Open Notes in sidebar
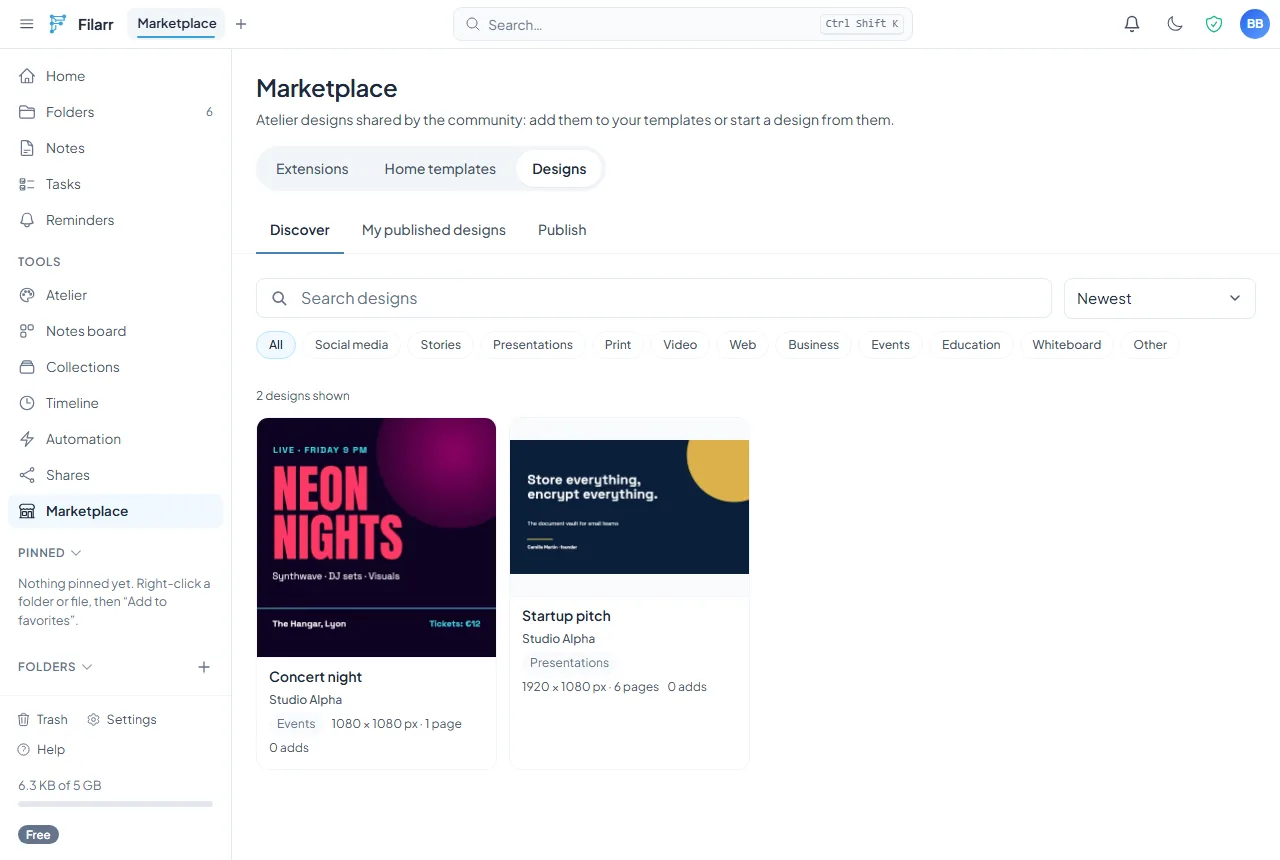 [x=115, y=148]
